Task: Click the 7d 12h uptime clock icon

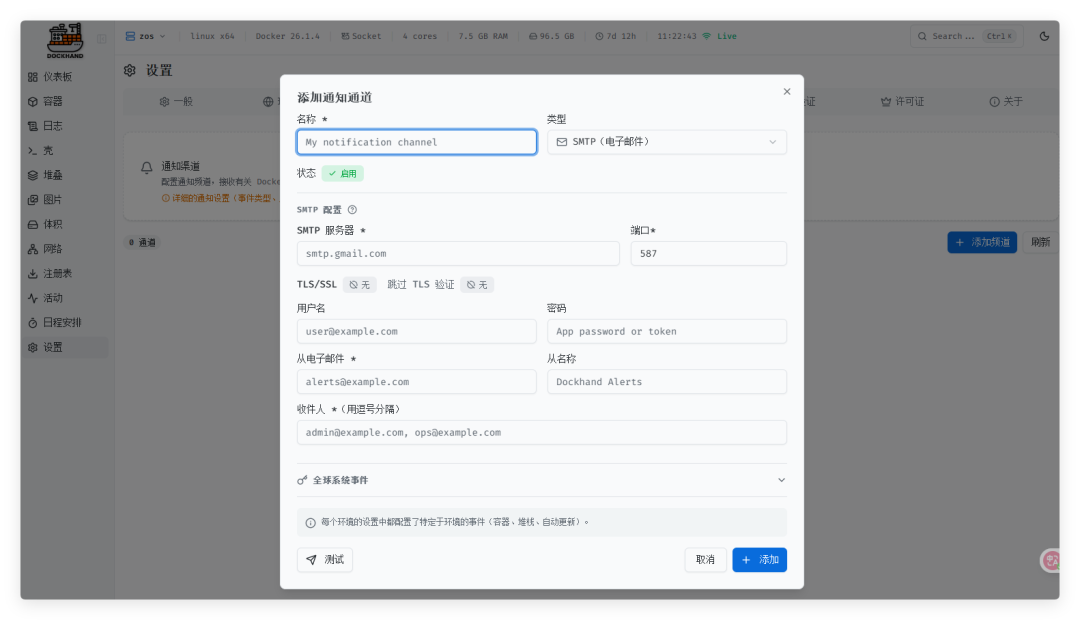Action: [x=599, y=36]
